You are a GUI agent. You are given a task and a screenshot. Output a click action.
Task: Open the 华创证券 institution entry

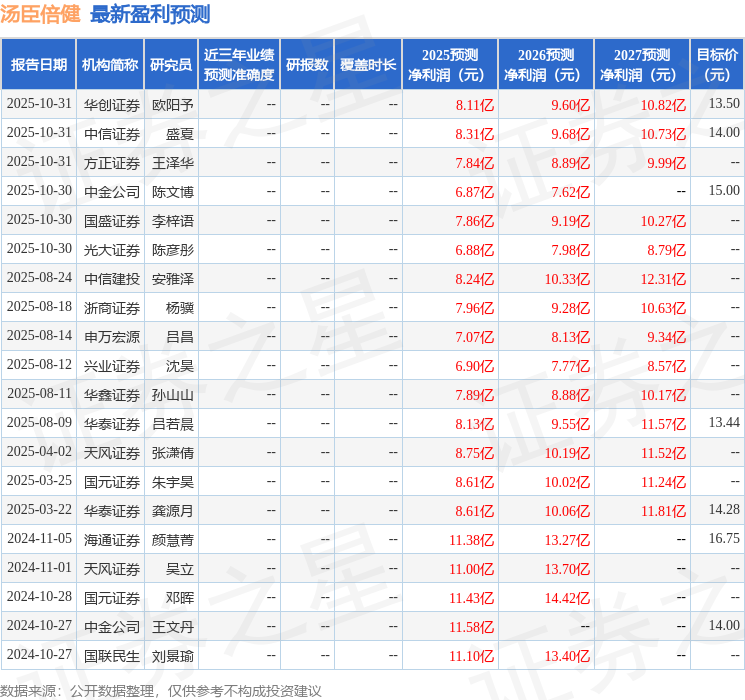[x=111, y=104]
